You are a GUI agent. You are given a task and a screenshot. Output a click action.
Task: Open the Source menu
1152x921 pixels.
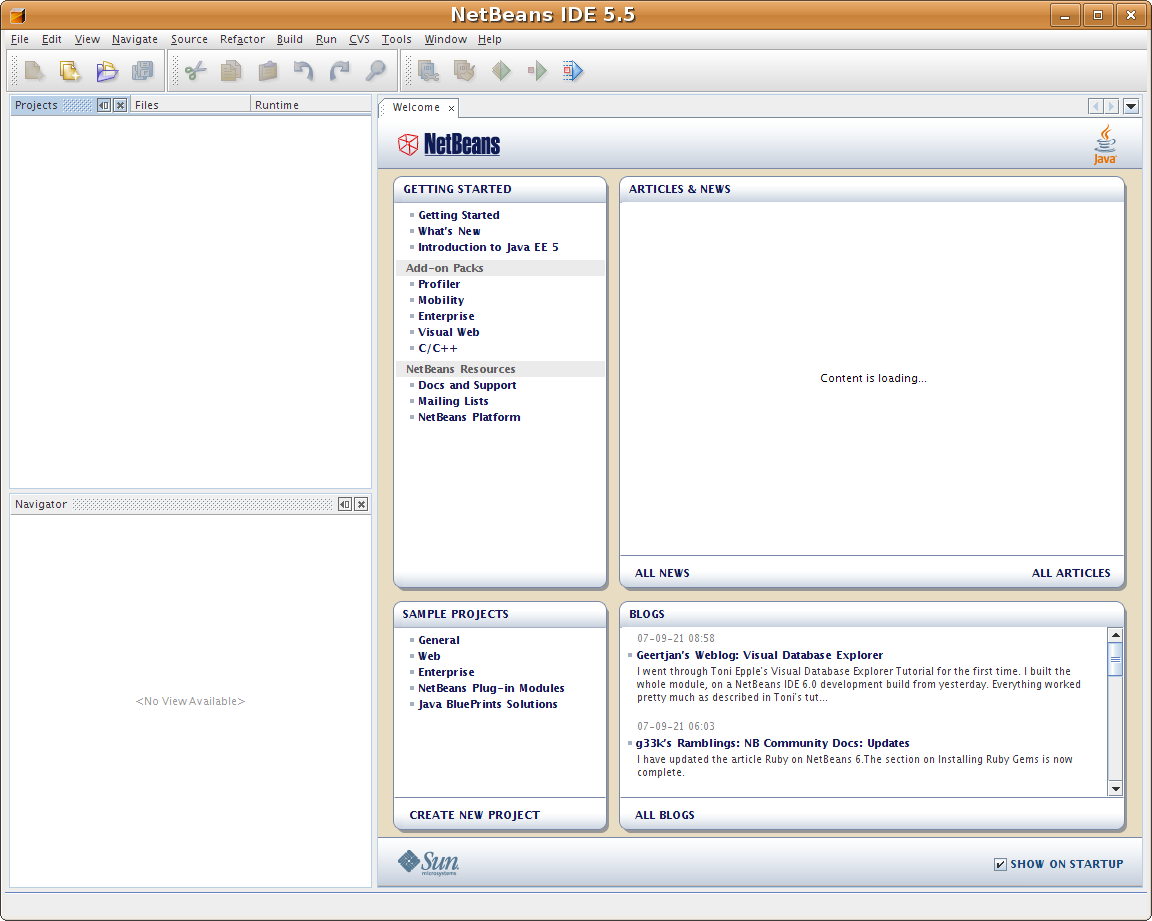(189, 39)
